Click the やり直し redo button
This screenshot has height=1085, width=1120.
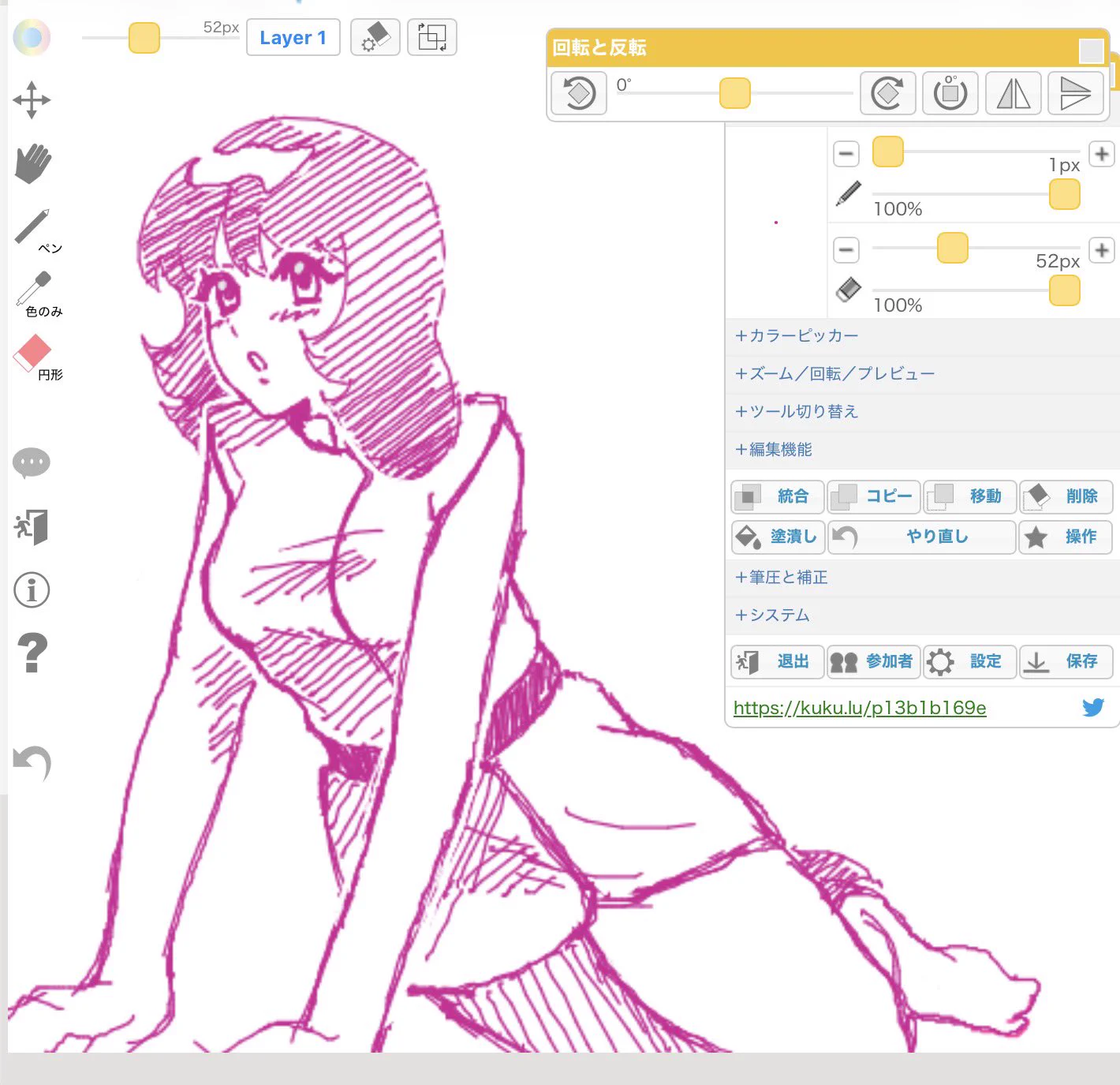click(922, 537)
